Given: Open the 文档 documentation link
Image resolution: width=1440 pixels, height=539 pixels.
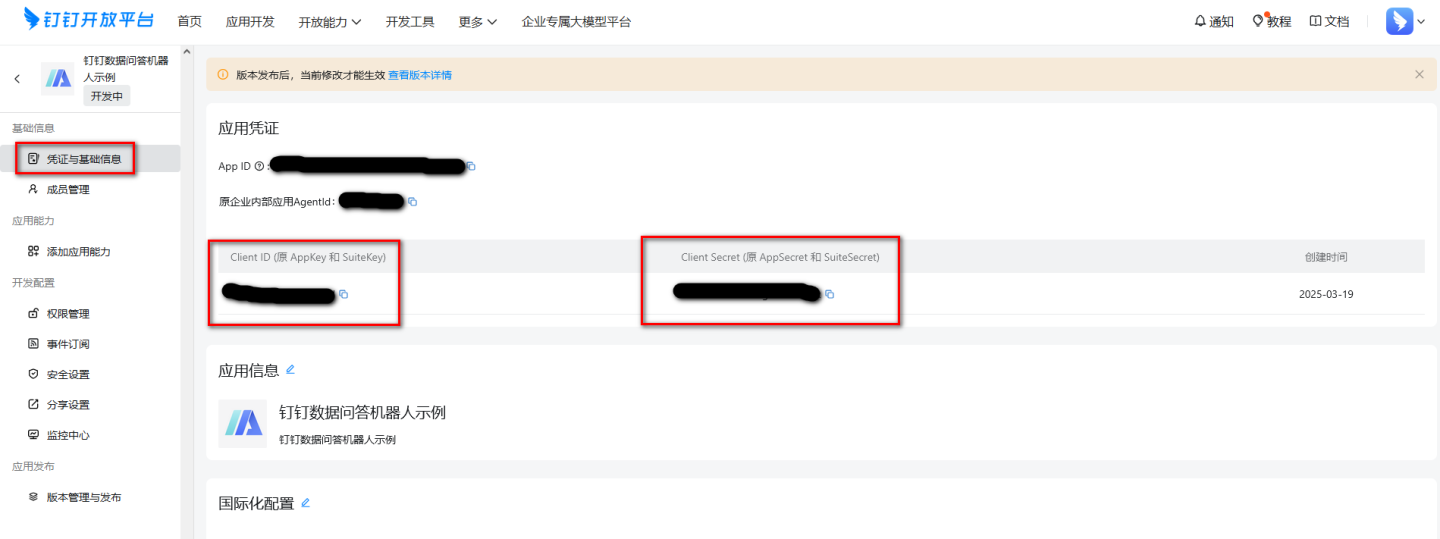Looking at the screenshot, I should (1329, 21).
